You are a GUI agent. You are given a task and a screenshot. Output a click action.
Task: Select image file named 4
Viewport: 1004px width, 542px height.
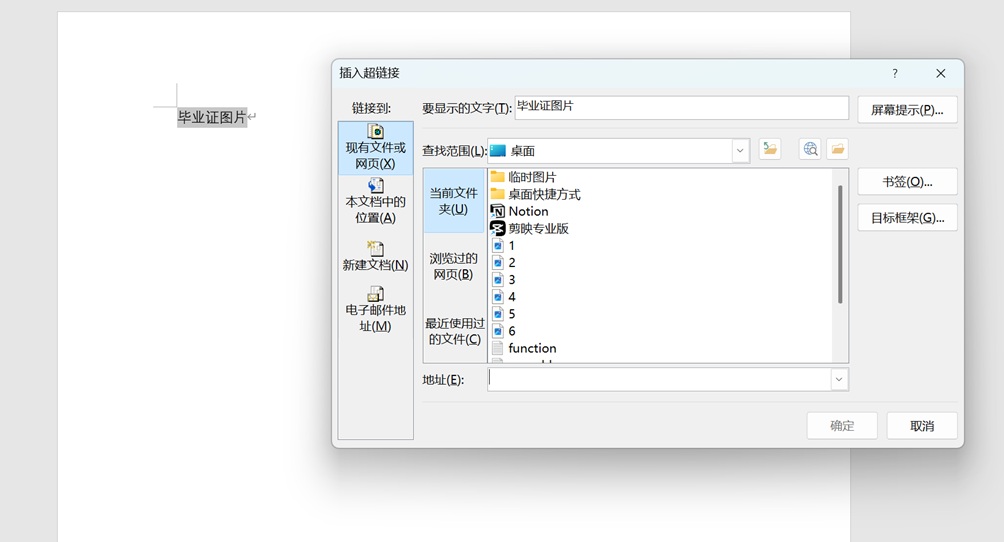(x=503, y=297)
